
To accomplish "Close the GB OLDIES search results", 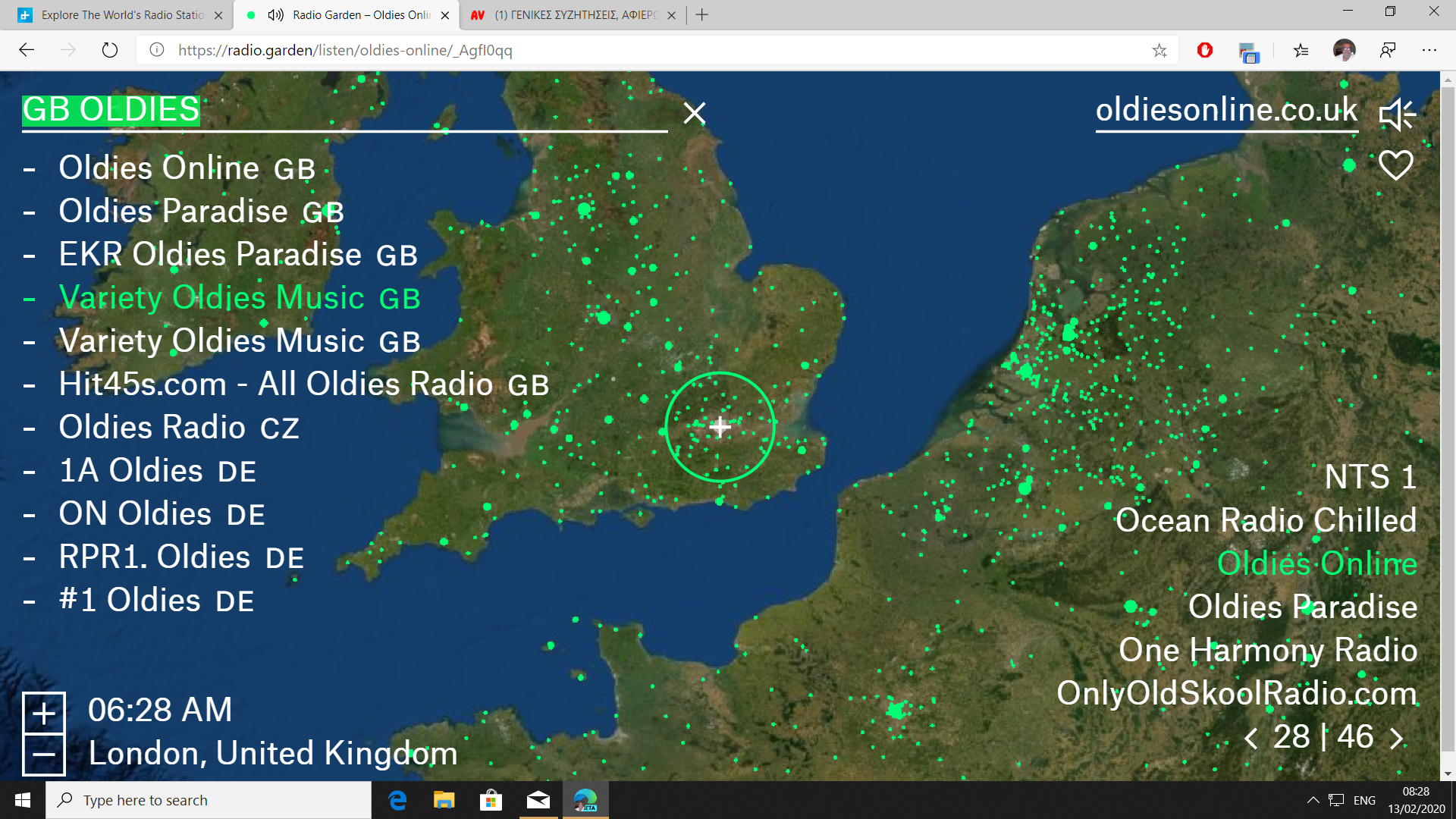I will click(x=694, y=113).
